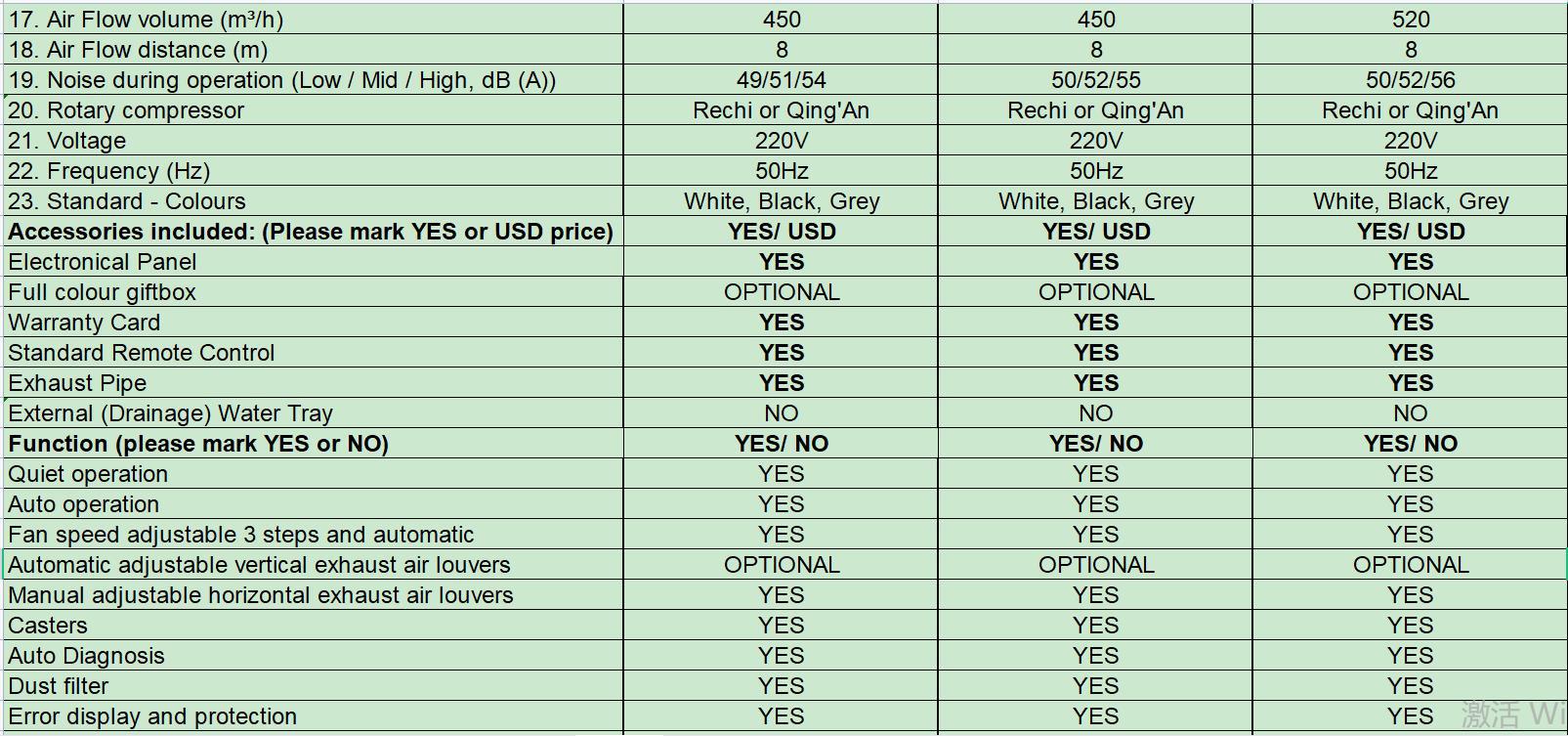1568x736 pixels.
Task: Select the 'Full colour giftbox' cell
Action: (103, 292)
